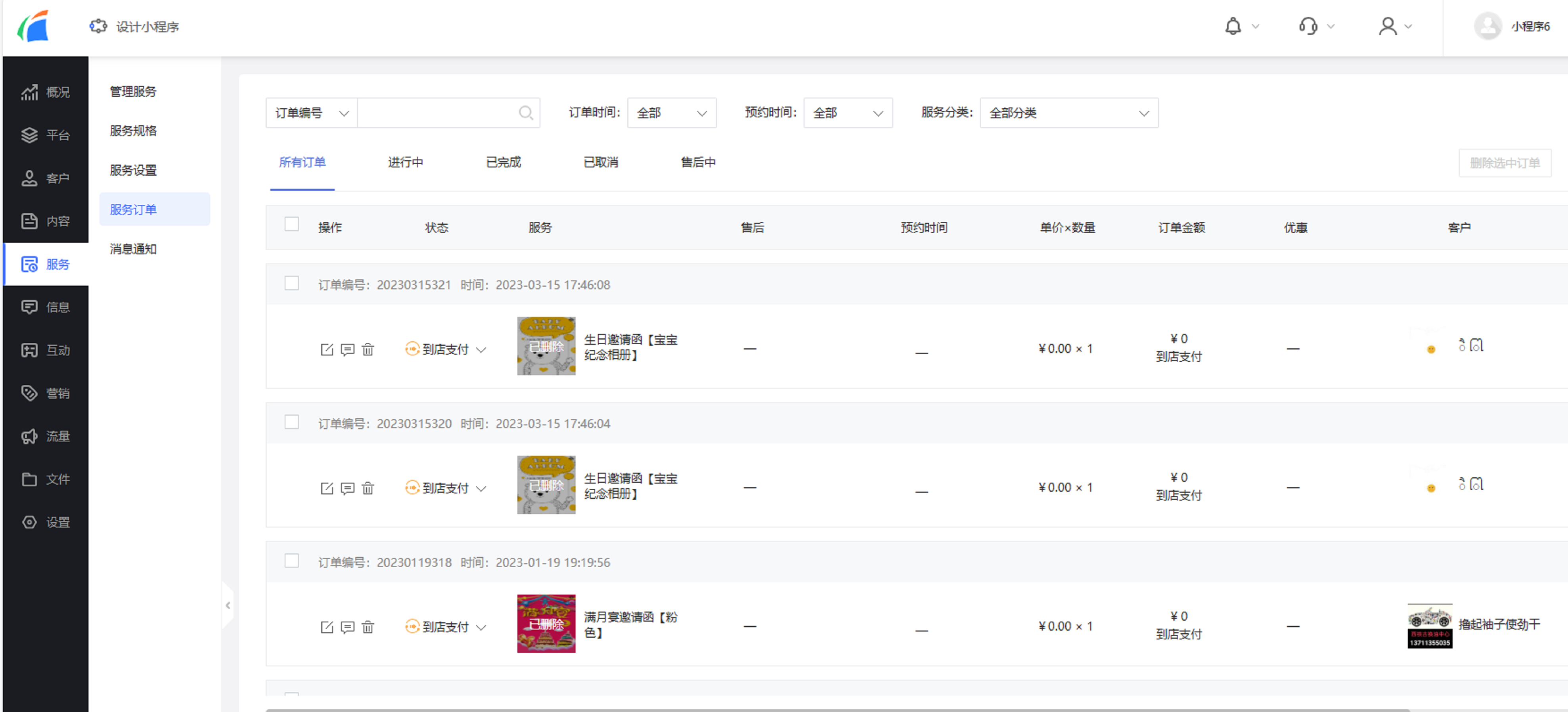The width and height of the screenshot is (1568, 712).
Task: Collapse the submenu panel arrow
Action: 228,605
